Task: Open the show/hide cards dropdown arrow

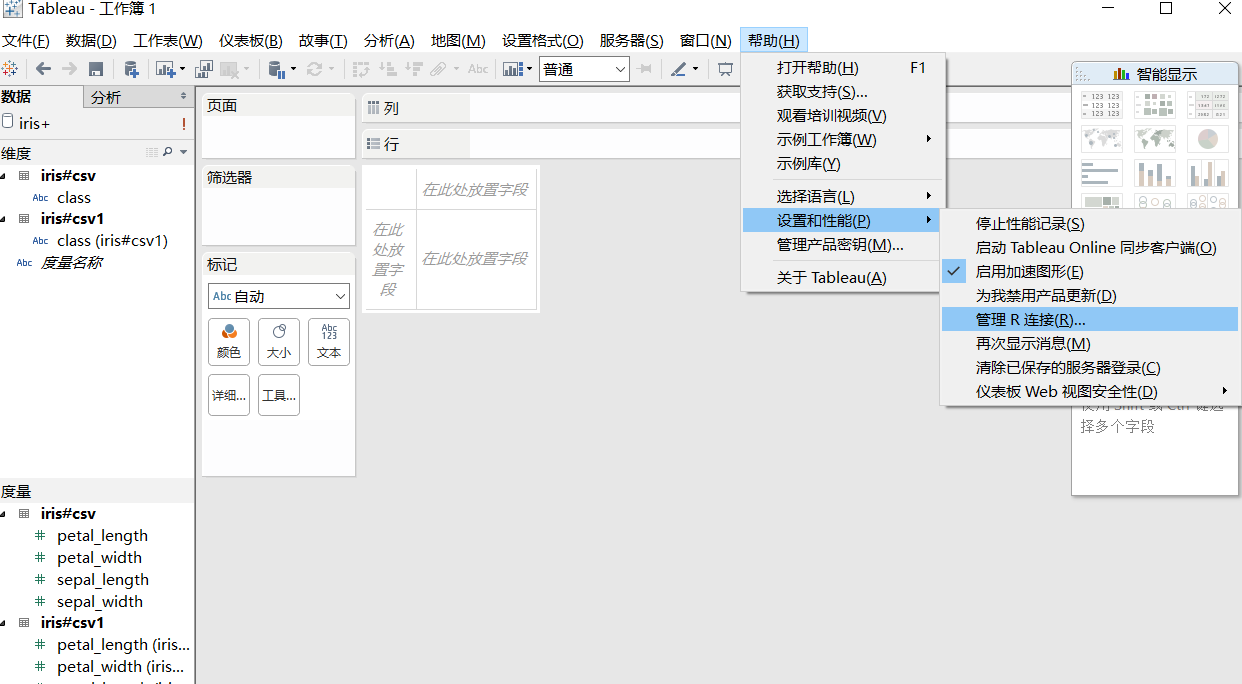Action: tap(527, 69)
